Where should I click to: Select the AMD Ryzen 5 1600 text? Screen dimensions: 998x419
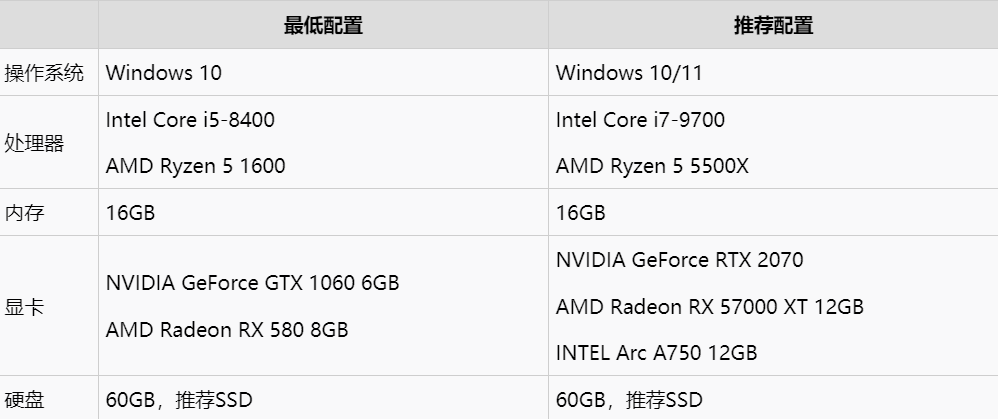(195, 166)
